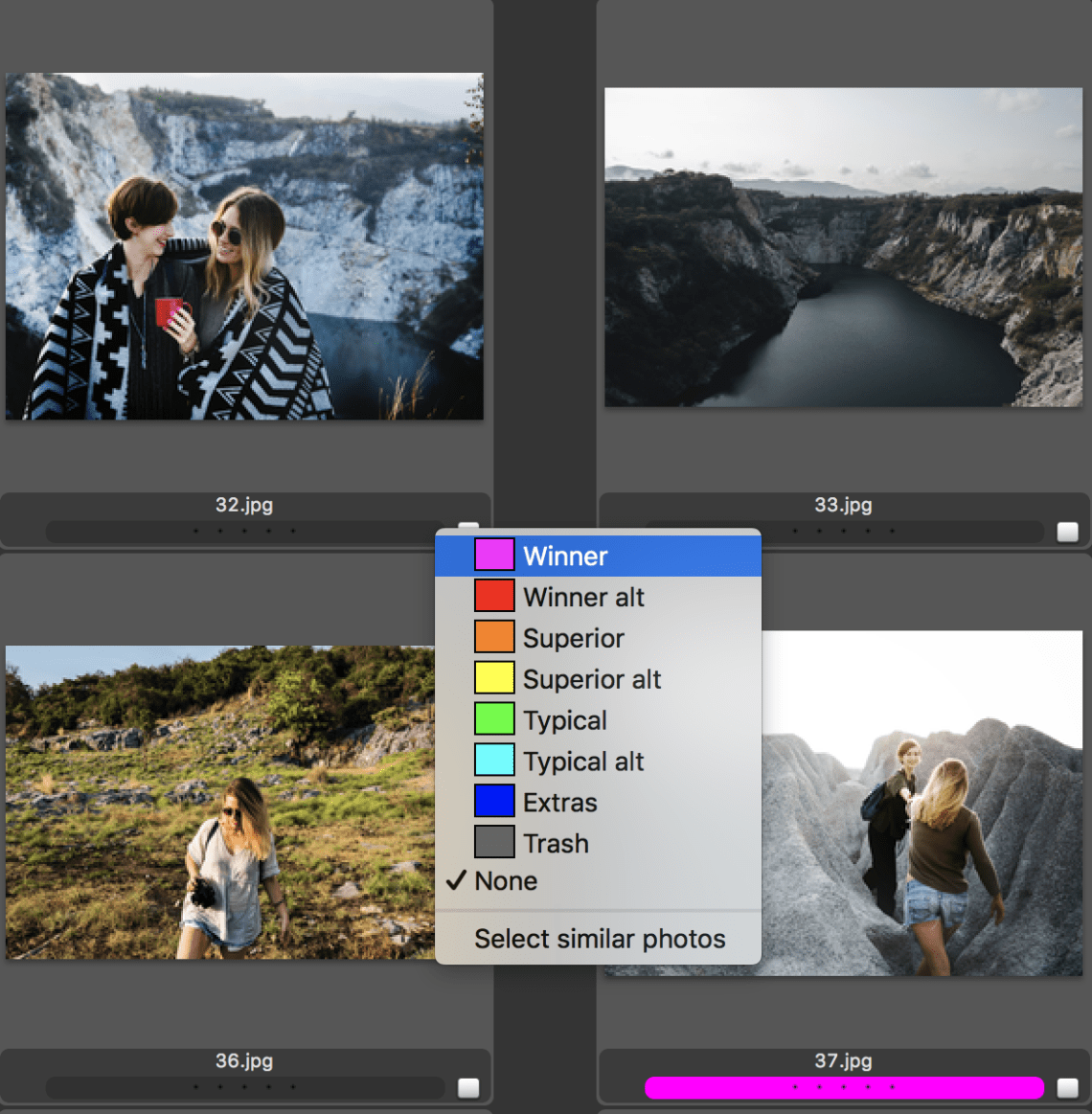Click the orange swatch beside Superior
Image resolution: width=1092 pixels, height=1114 pixels.
pos(492,637)
